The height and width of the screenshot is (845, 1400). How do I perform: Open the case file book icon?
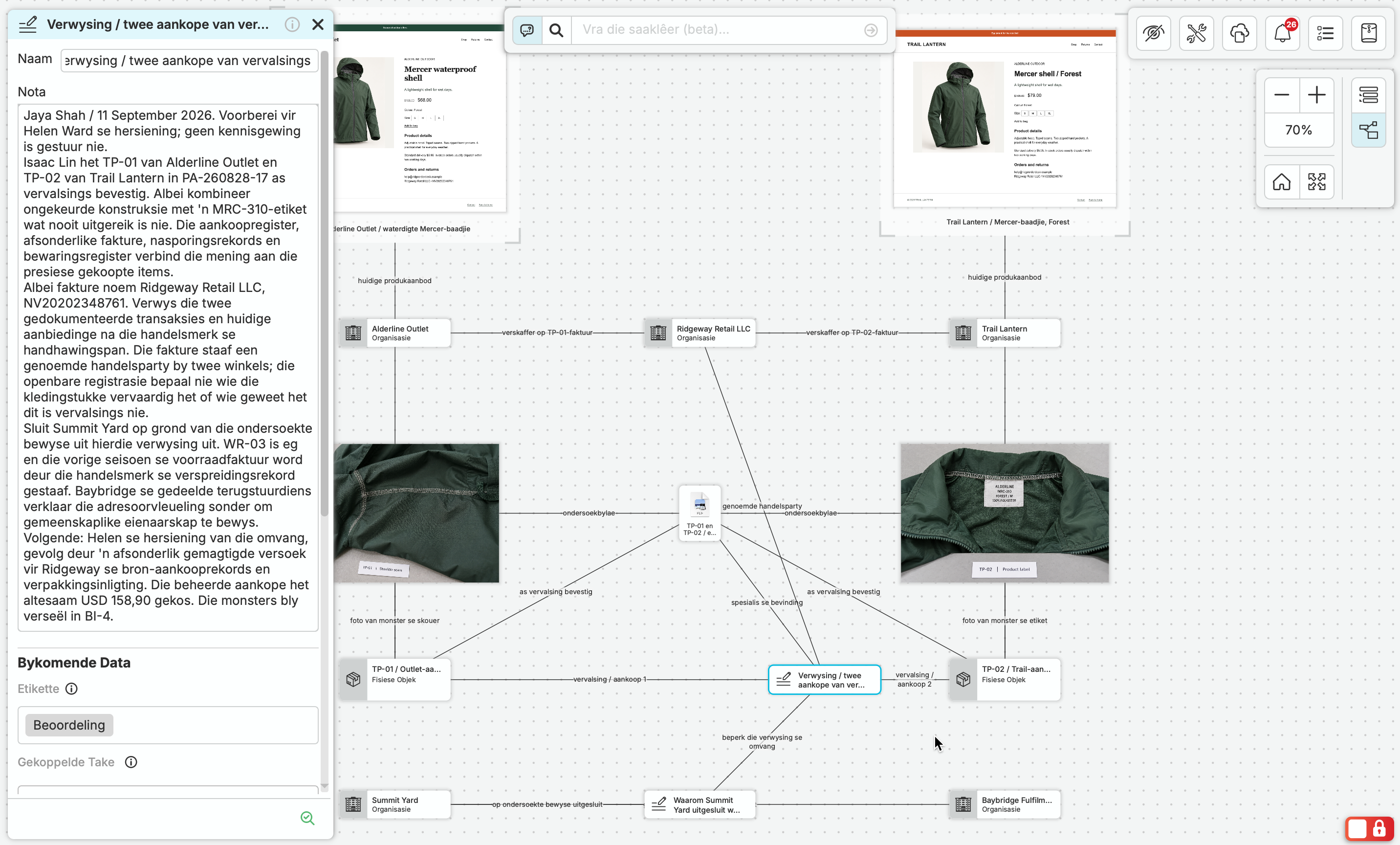pos(1369,33)
